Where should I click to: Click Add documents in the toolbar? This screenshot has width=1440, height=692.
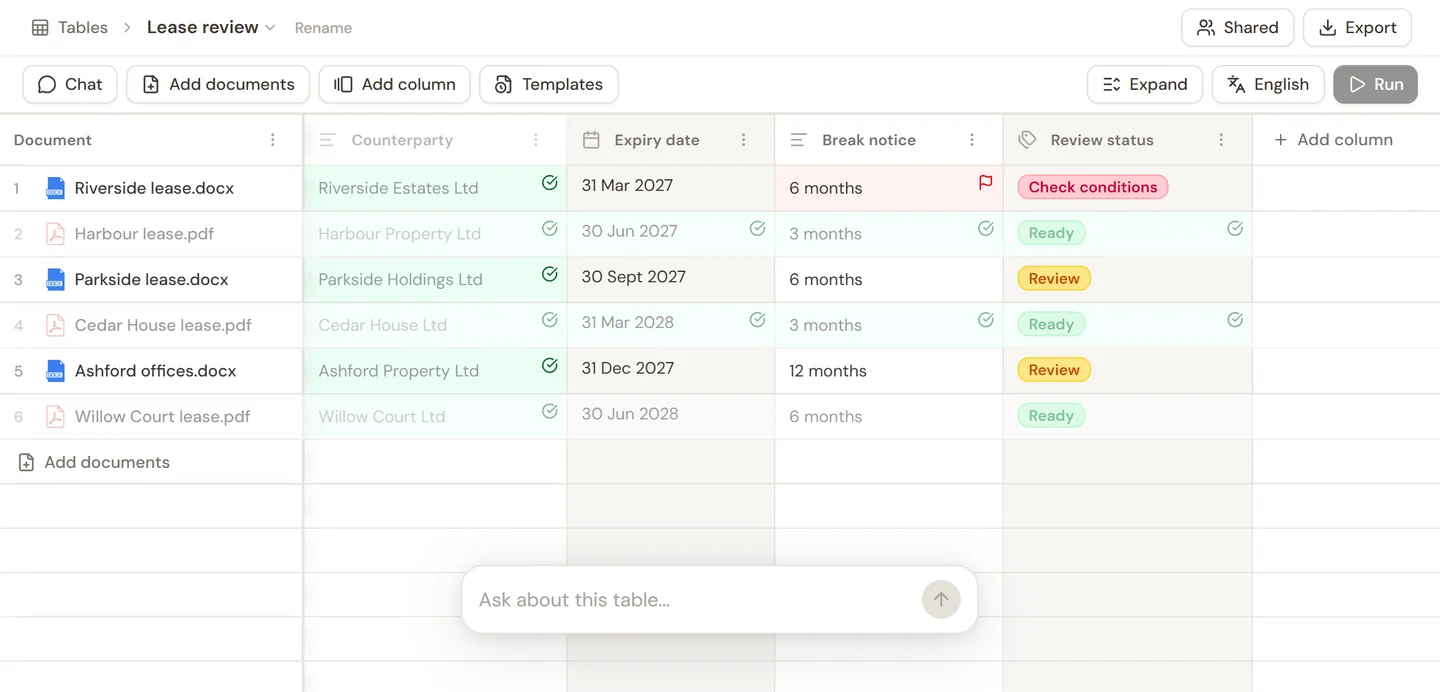pyautogui.click(x=218, y=85)
